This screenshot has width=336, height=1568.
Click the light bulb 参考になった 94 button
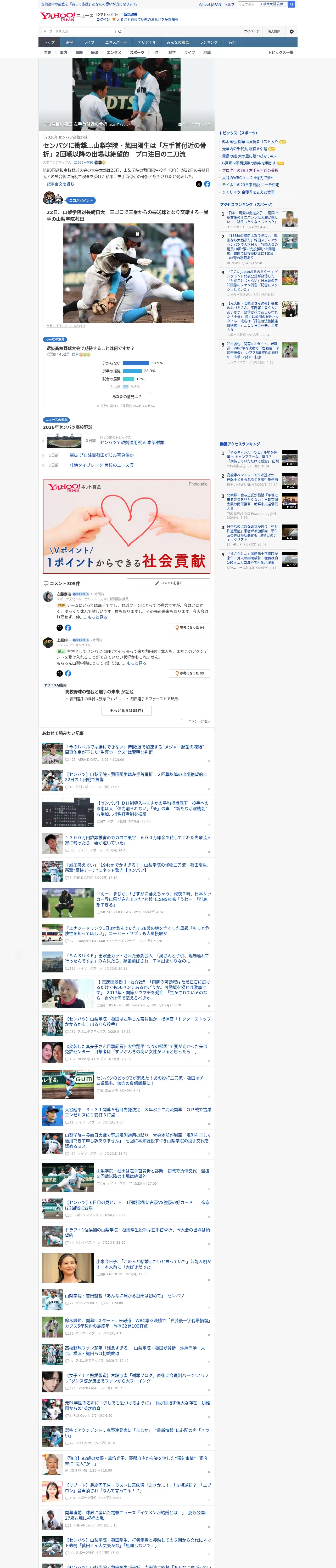tap(190, 627)
